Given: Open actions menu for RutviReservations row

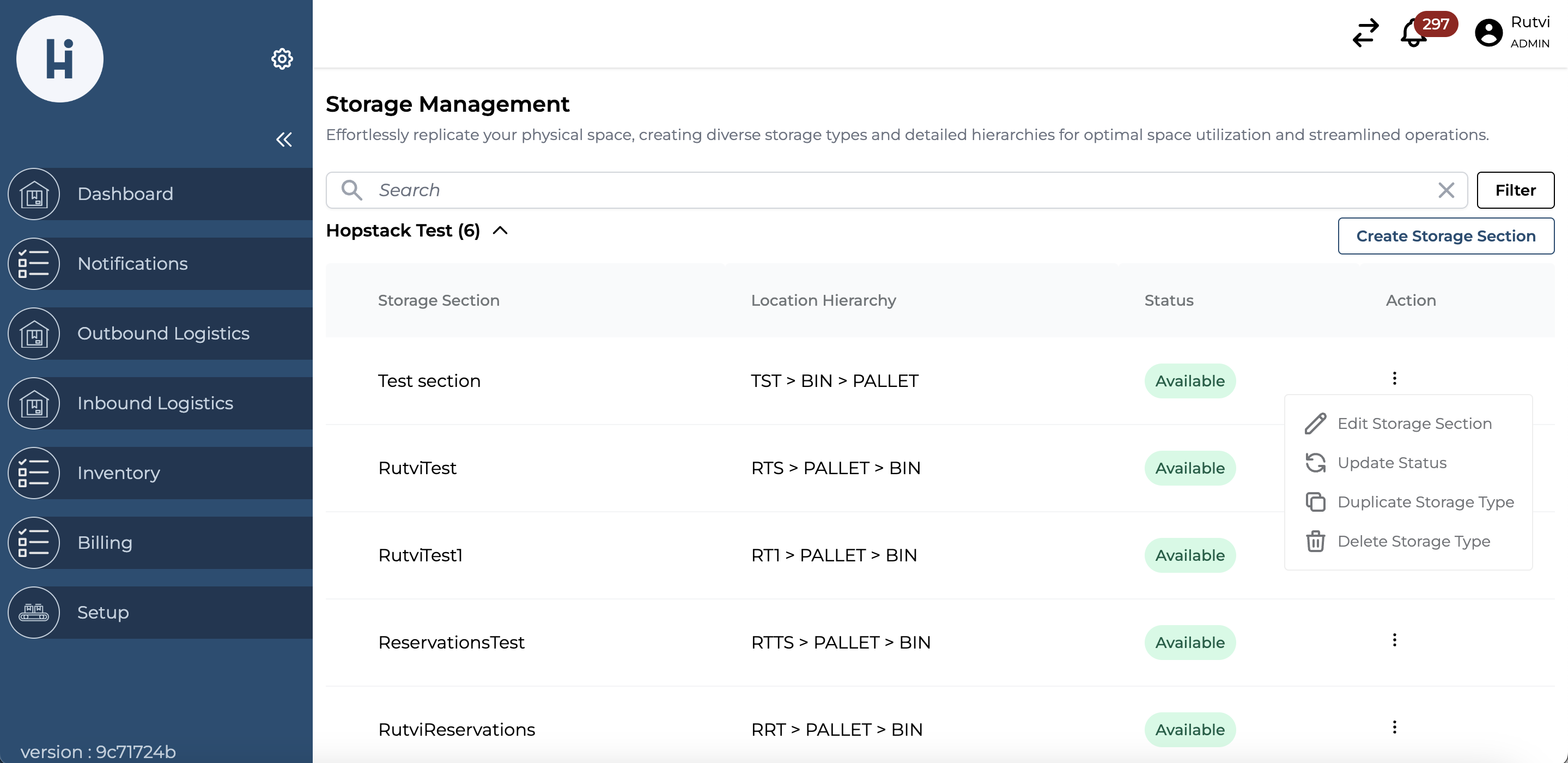Looking at the screenshot, I should (x=1394, y=727).
